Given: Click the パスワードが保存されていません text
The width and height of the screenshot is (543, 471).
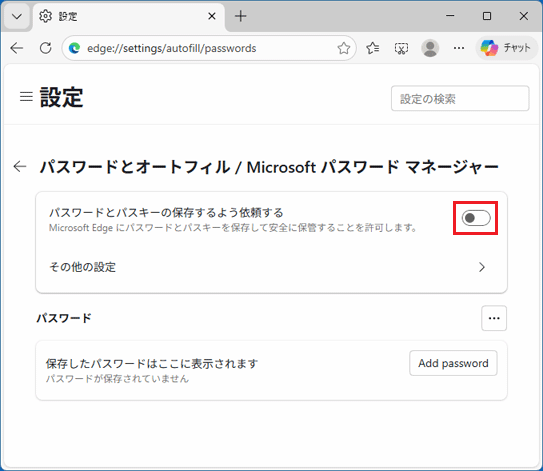Looking at the screenshot, I should click(117, 379).
